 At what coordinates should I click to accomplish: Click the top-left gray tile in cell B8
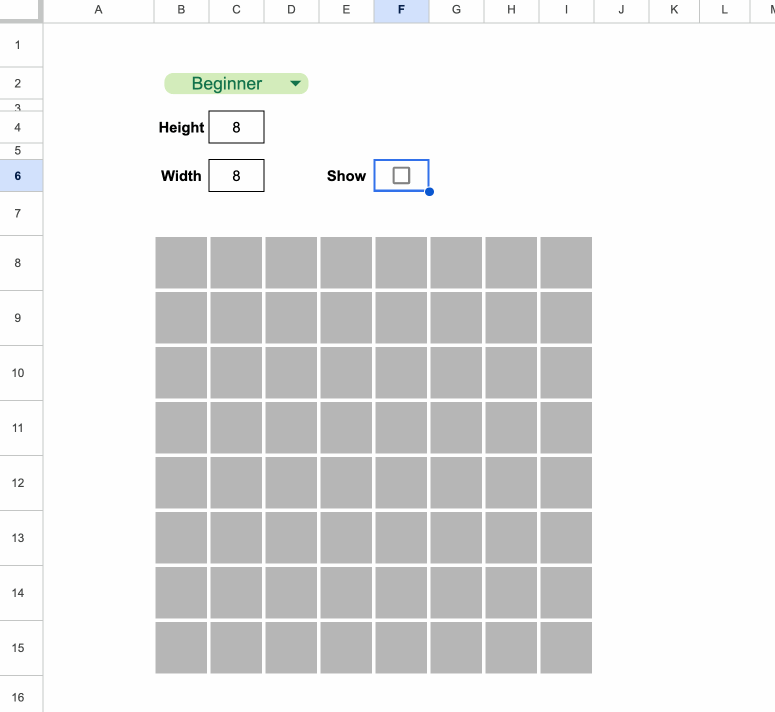point(181,263)
